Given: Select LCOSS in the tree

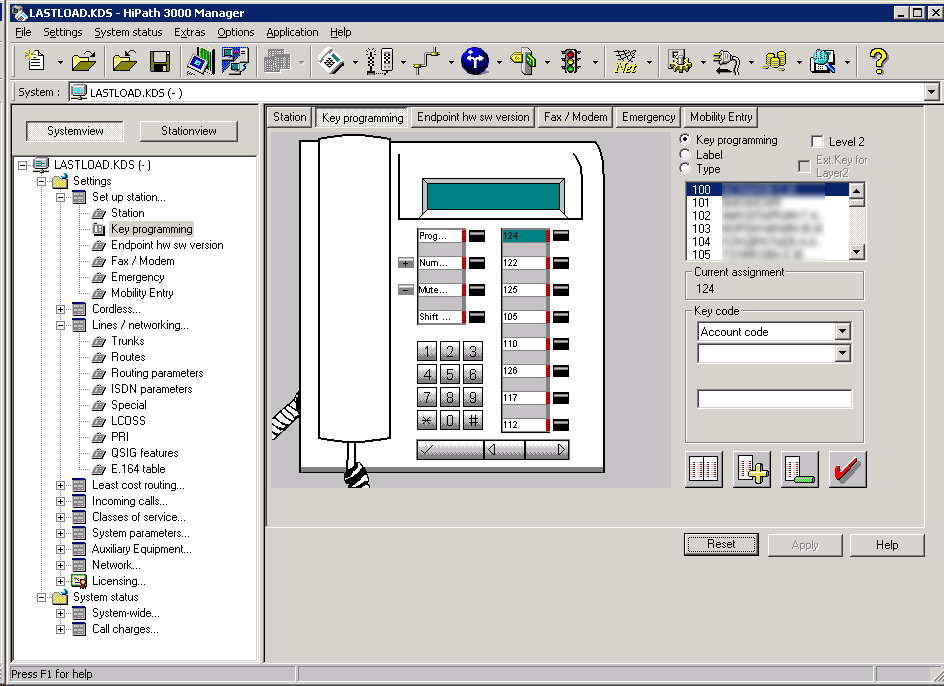Looking at the screenshot, I should pyautogui.click(x=128, y=421).
